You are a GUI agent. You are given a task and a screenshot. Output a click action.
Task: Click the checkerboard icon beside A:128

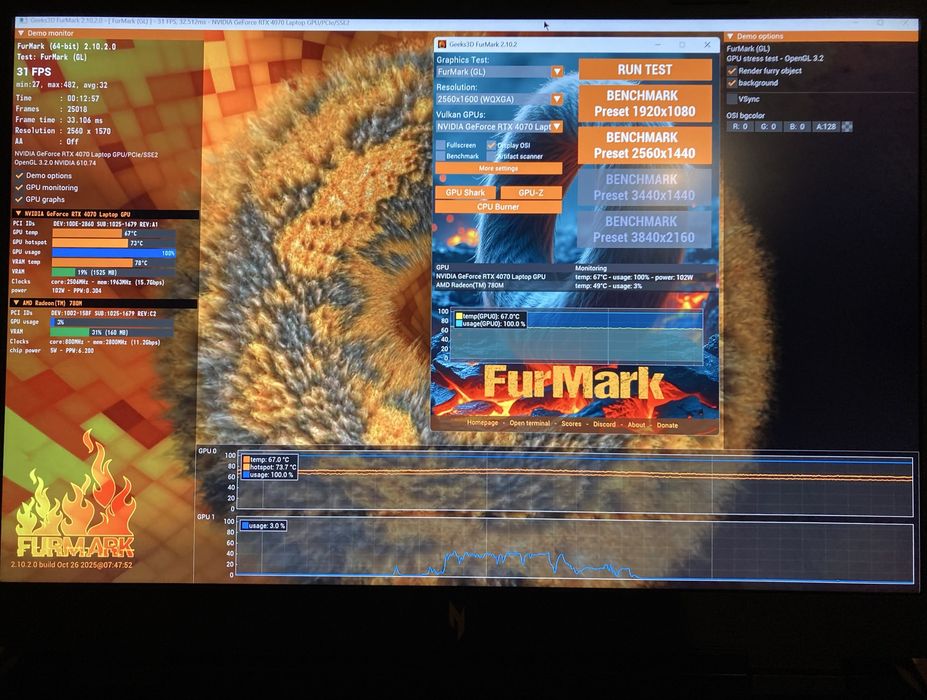847,127
